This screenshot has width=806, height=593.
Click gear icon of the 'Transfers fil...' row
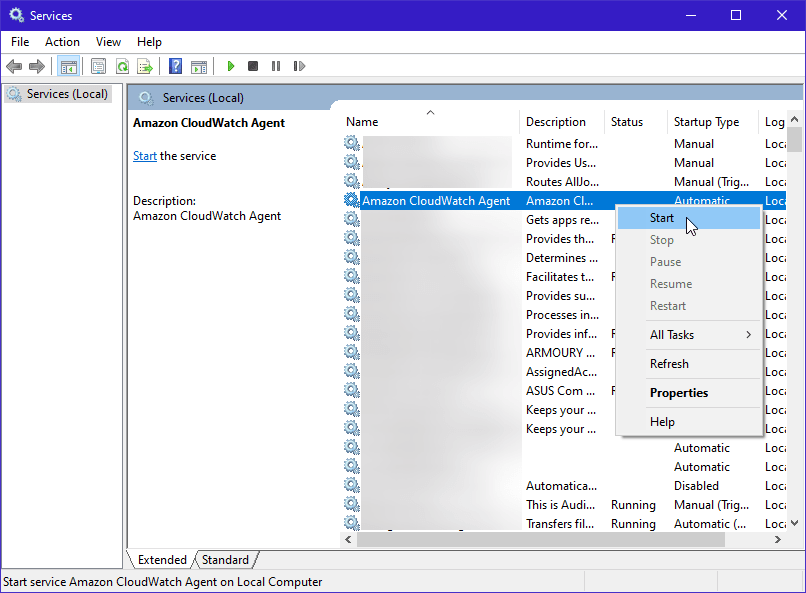(352, 523)
